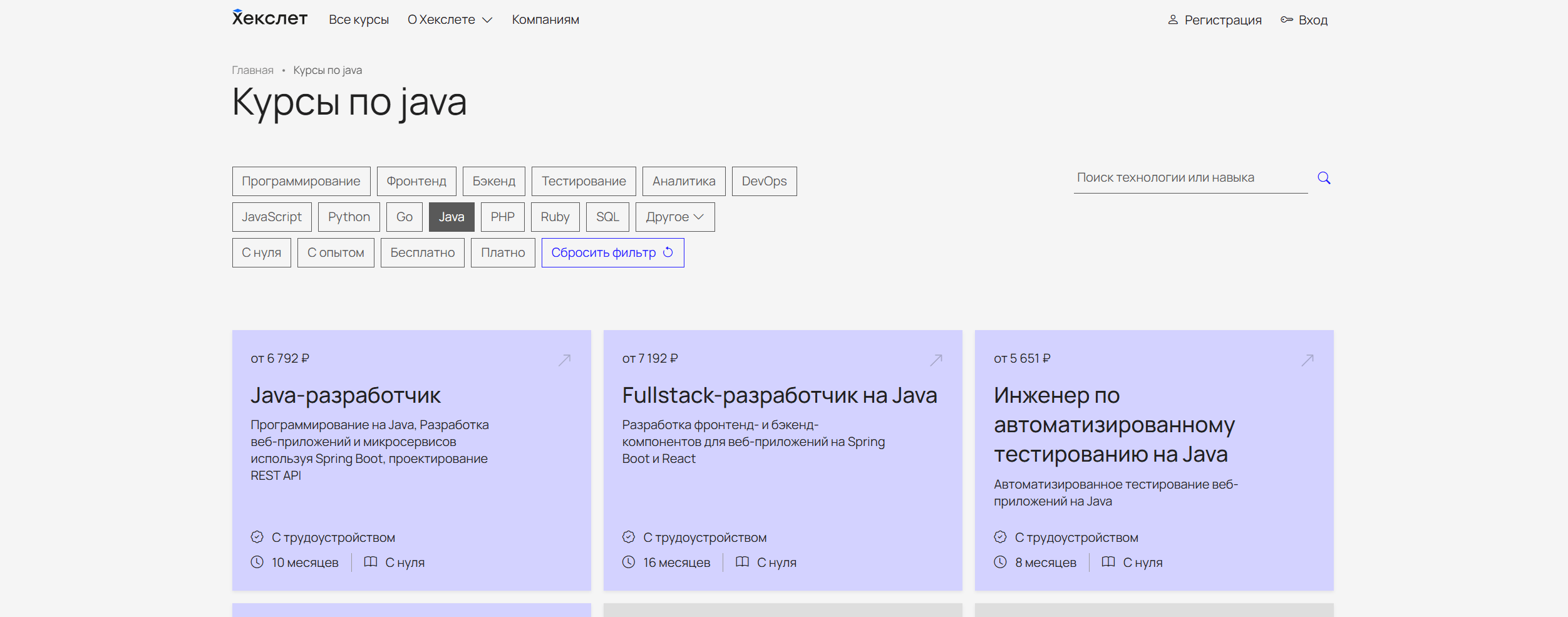
Task: Click the Главная breadcrumb link
Action: pos(252,70)
